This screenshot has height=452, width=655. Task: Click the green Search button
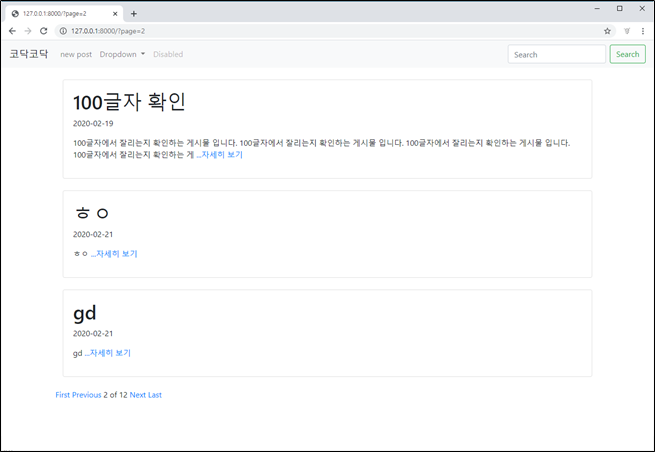tap(627, 54)
